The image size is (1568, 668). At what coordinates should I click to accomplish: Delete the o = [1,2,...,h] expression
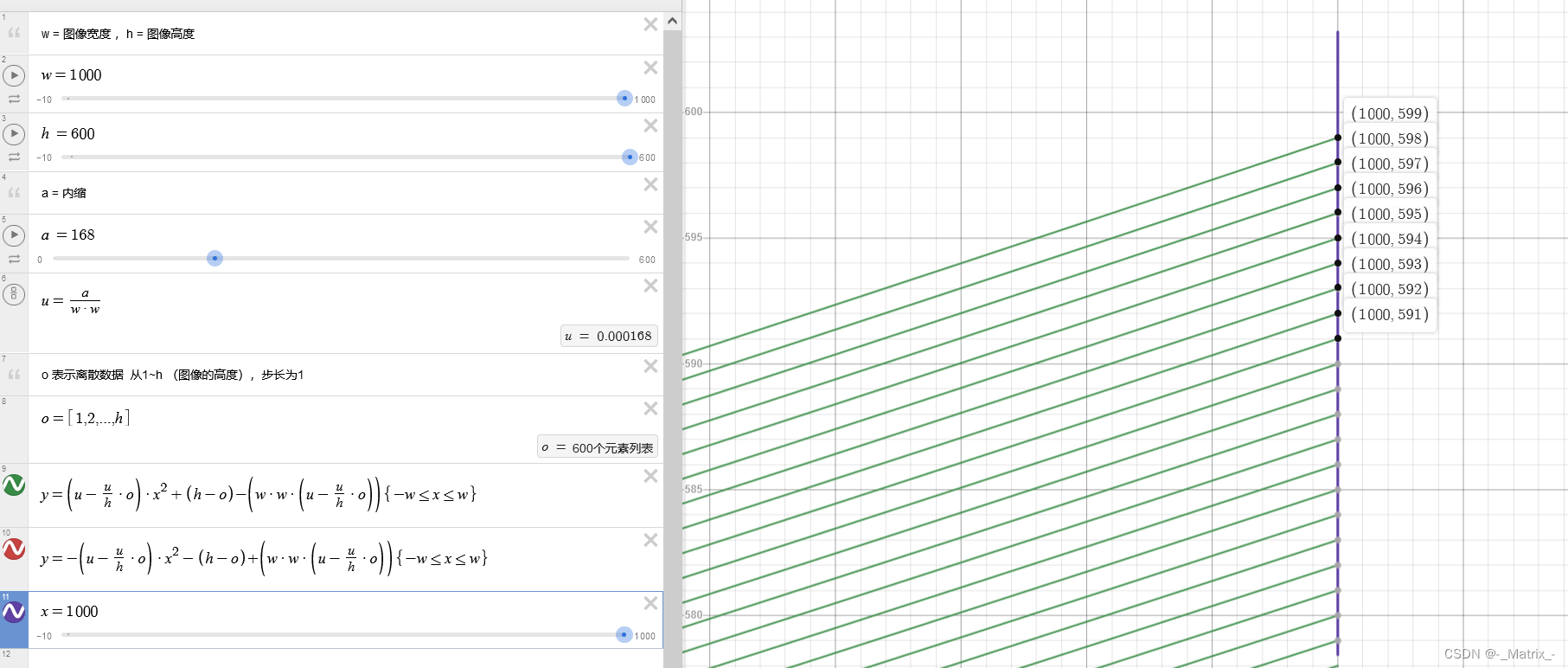tap(650, 408)
